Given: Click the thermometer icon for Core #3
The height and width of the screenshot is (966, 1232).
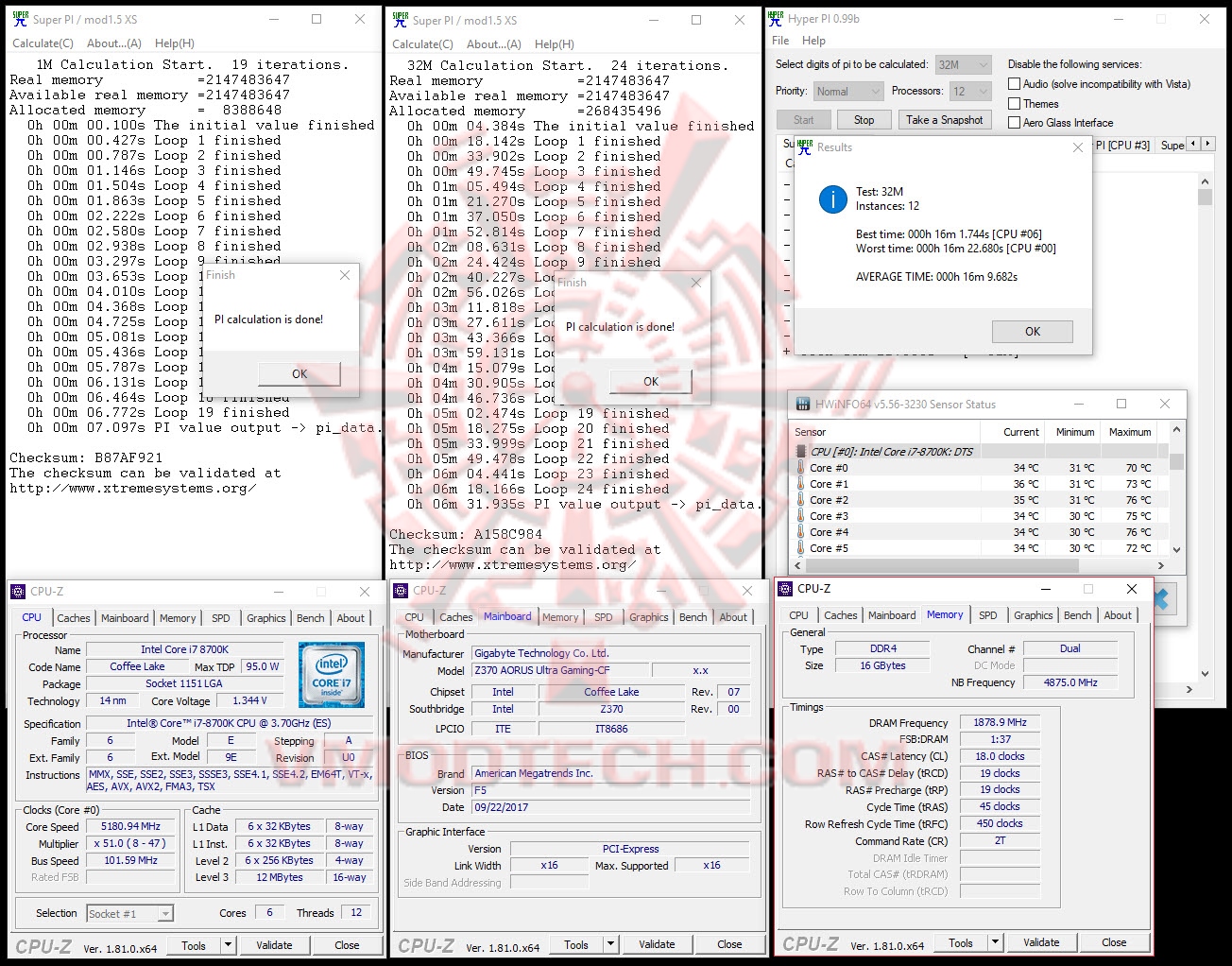Looking at the screenshot, I should pyautogui.click(x=801, y=516).
